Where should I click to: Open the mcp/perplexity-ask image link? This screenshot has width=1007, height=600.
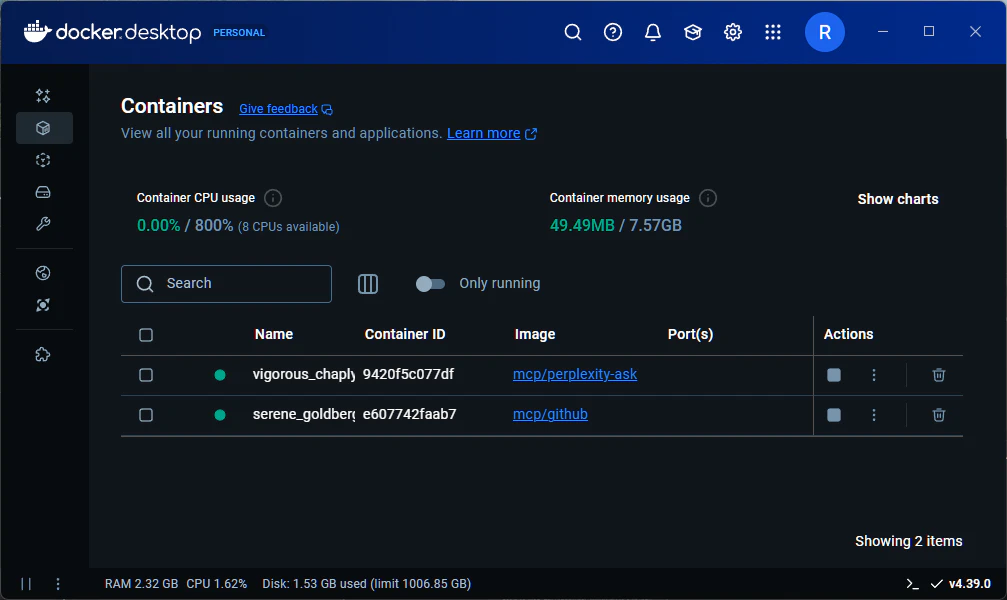(575, 375)
